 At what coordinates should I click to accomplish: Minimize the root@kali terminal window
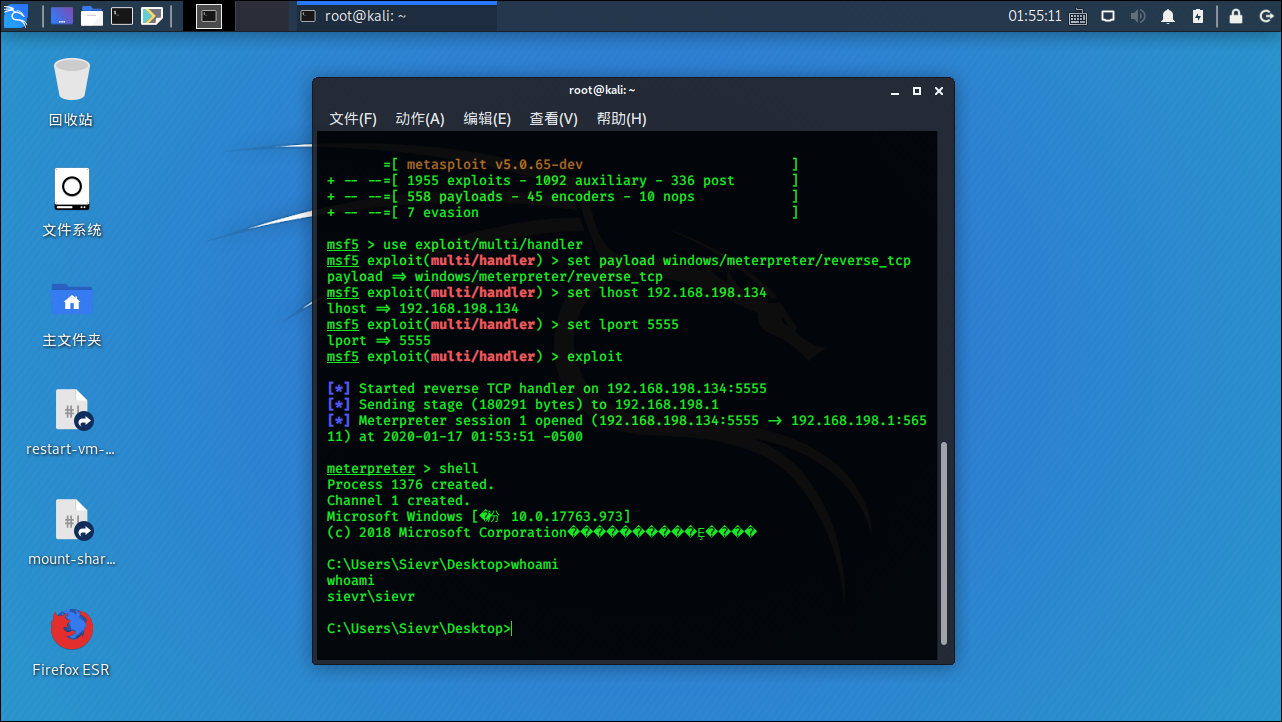[x=897, y=91]
